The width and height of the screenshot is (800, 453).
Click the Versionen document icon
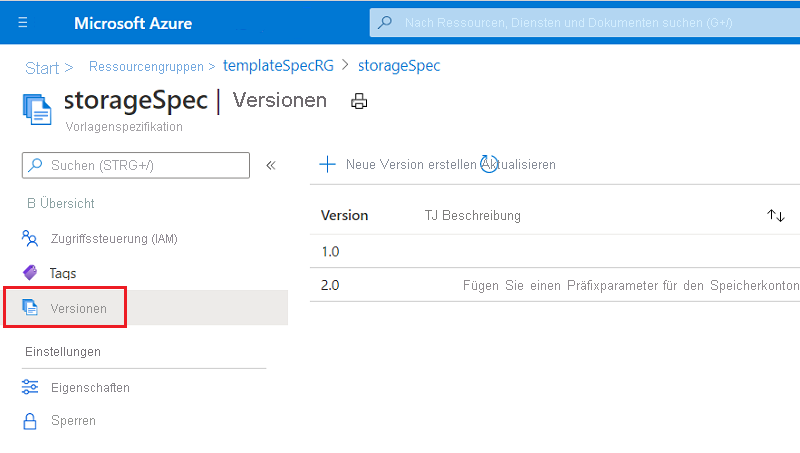click(30, 307)
